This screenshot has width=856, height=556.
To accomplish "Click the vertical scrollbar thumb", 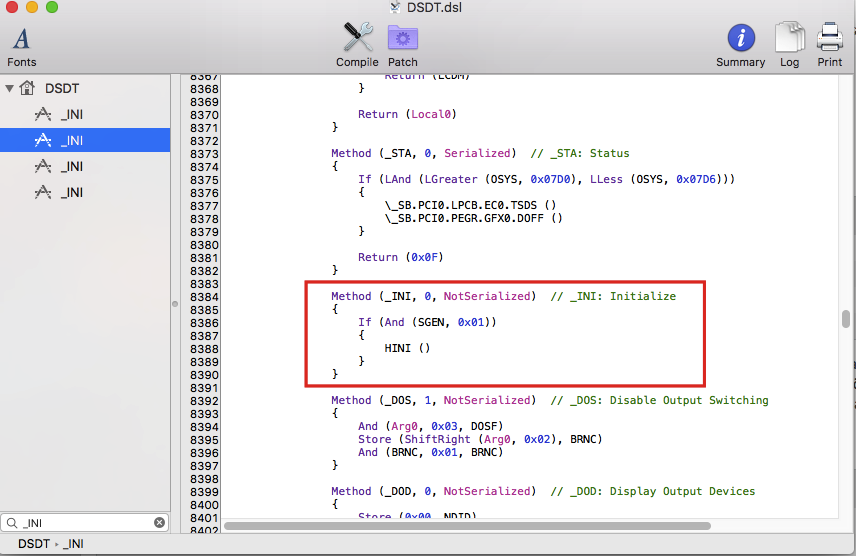I will [x=846, y=319].
